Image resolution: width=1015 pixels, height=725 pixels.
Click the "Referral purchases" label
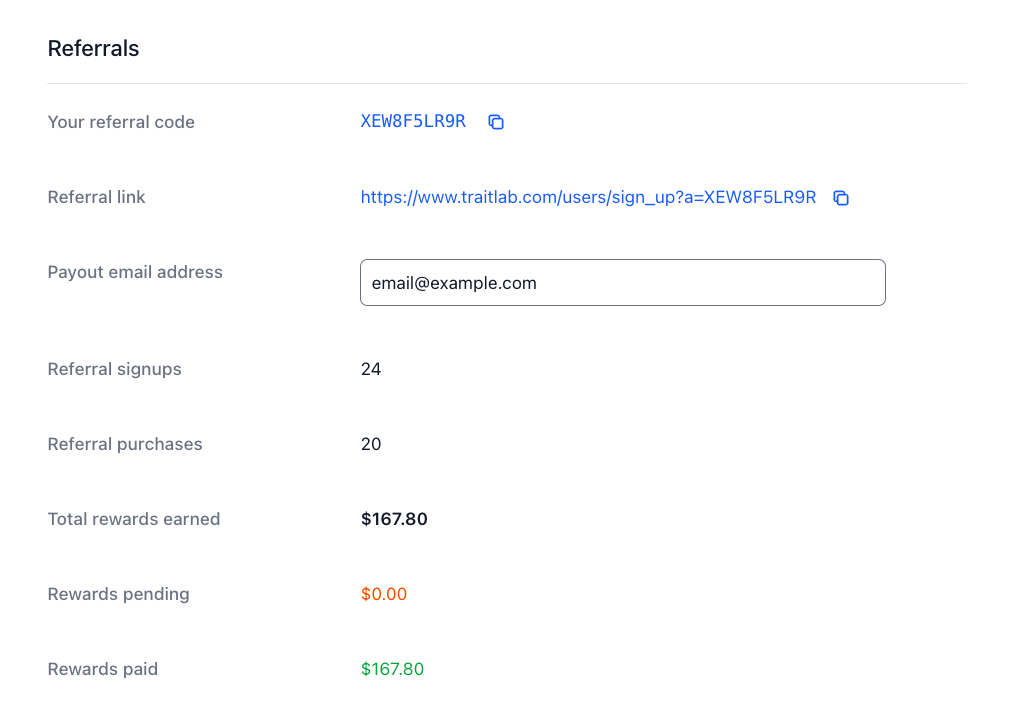pos(125,444)
